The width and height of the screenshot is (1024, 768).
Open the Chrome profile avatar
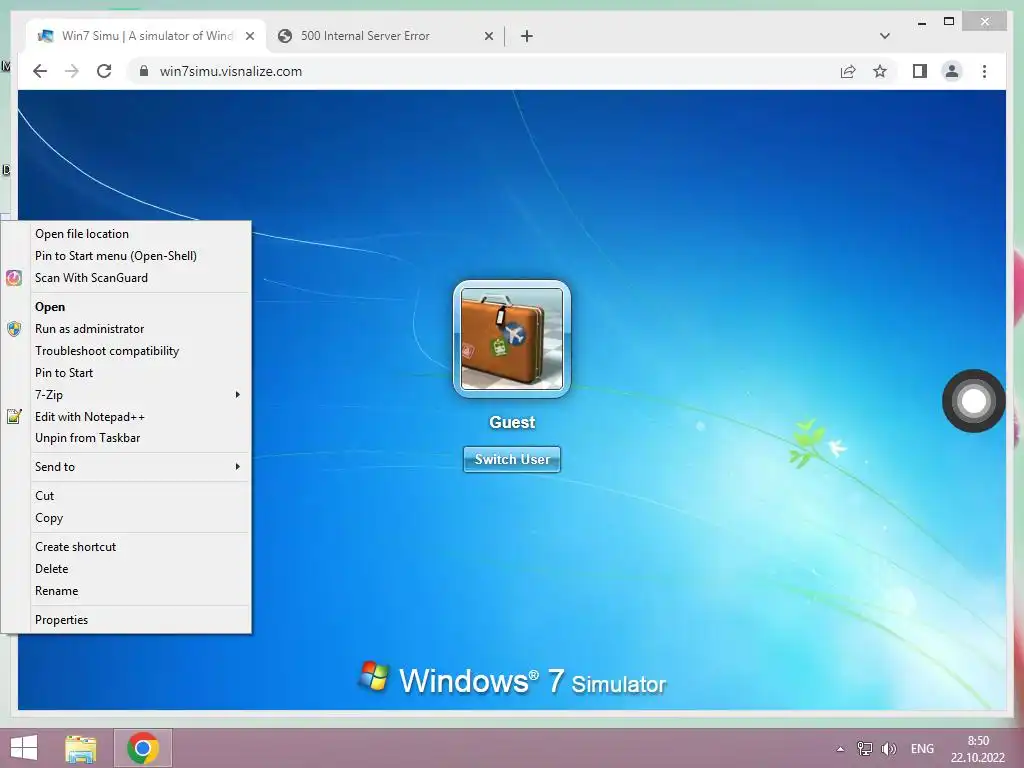tap(952, 71)
